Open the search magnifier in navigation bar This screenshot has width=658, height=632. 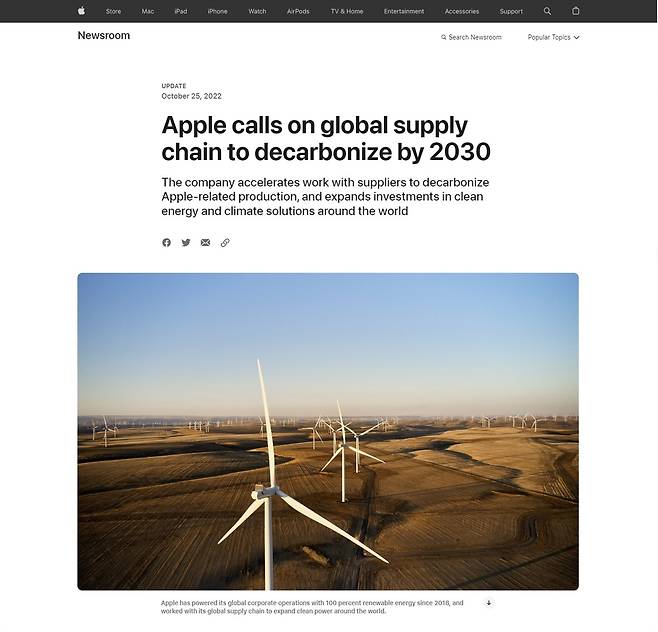547,11
